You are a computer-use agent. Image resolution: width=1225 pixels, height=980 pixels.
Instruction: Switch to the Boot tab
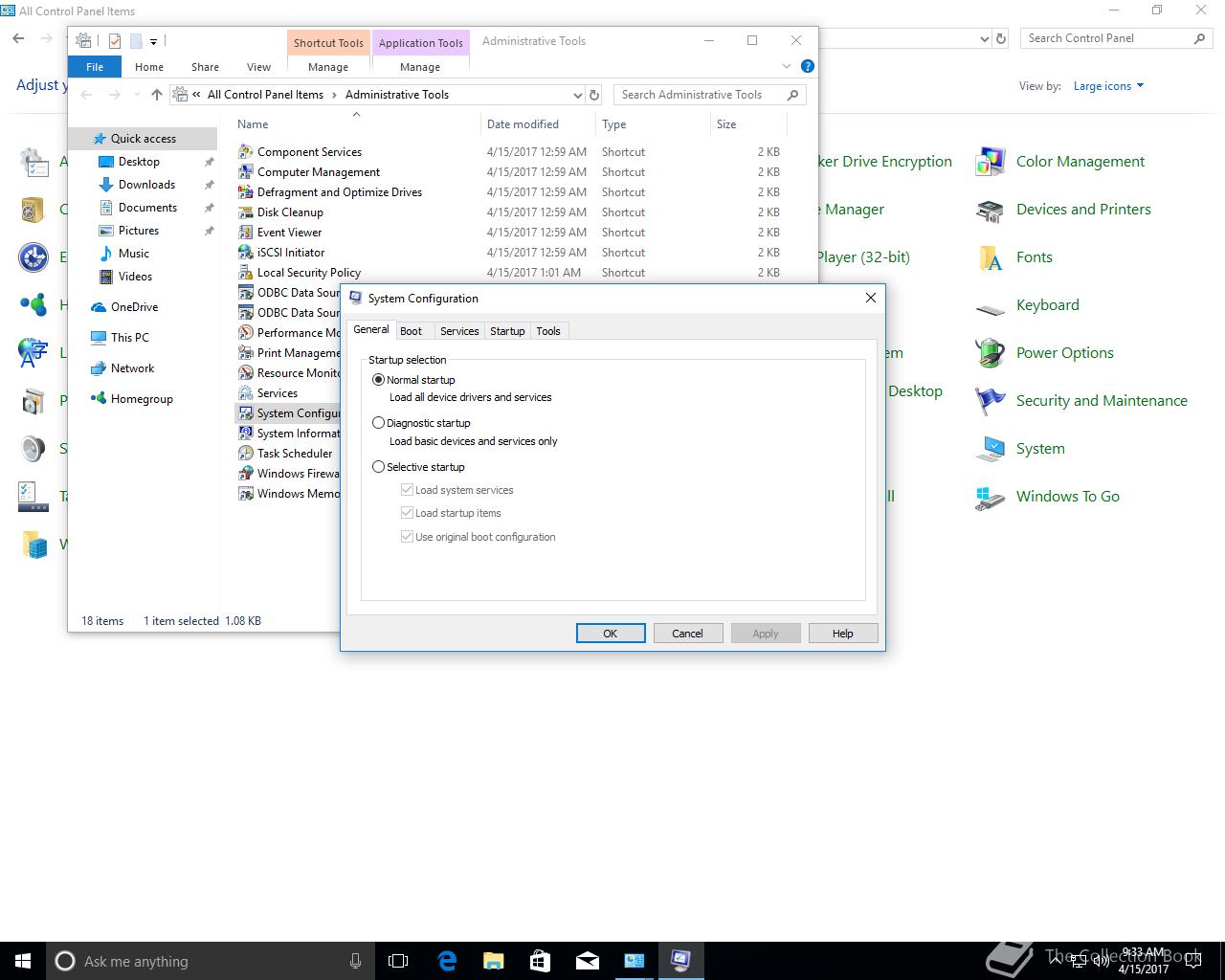(411, 331)
